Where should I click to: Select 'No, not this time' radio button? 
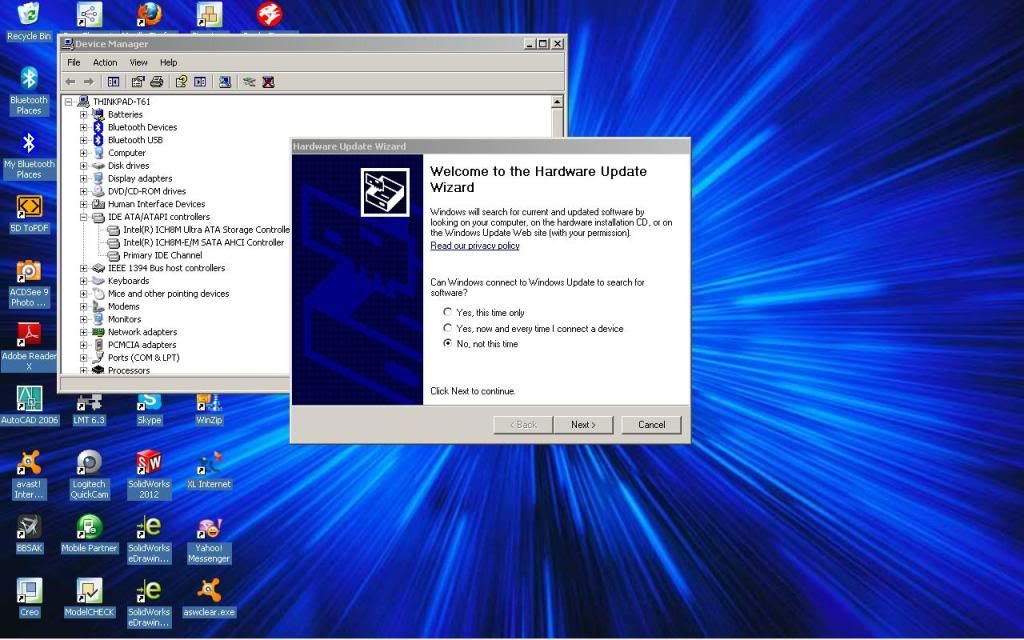pos(448,344)
